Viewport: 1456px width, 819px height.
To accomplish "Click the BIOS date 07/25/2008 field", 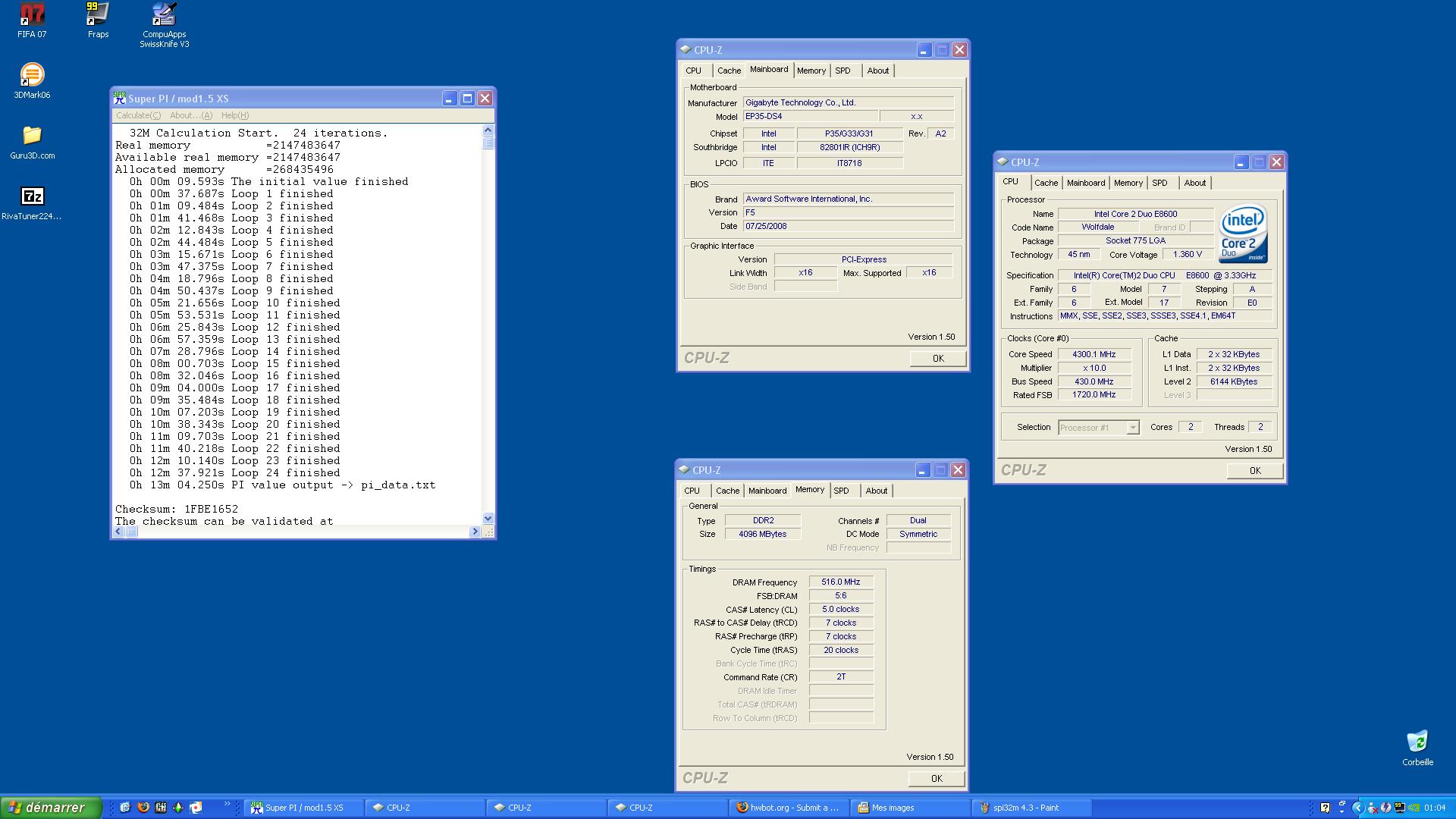I will (x=849, y=226).
